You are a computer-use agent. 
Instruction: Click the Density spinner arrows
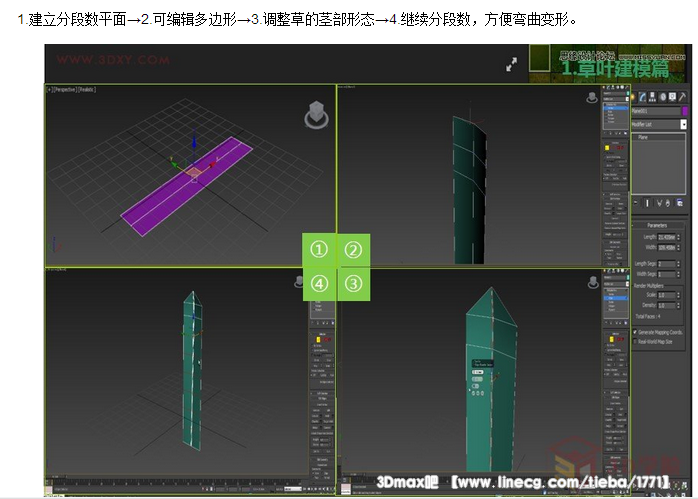click(x=678, y=305)
